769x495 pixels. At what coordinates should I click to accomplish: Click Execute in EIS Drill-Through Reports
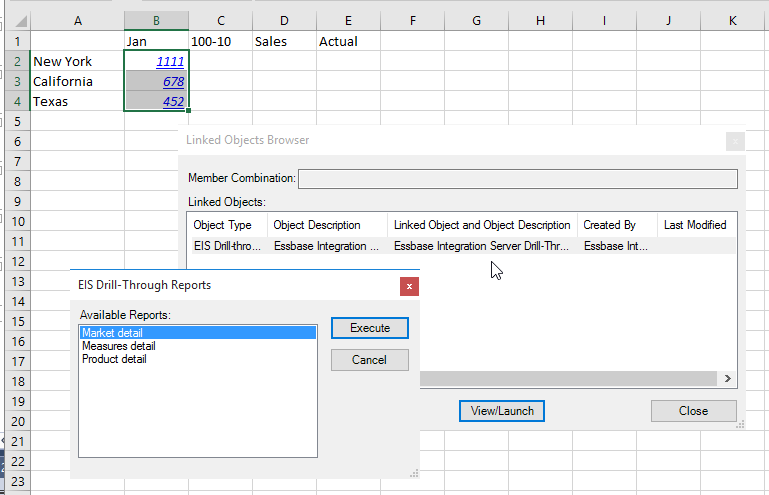(x=370, y=328)
